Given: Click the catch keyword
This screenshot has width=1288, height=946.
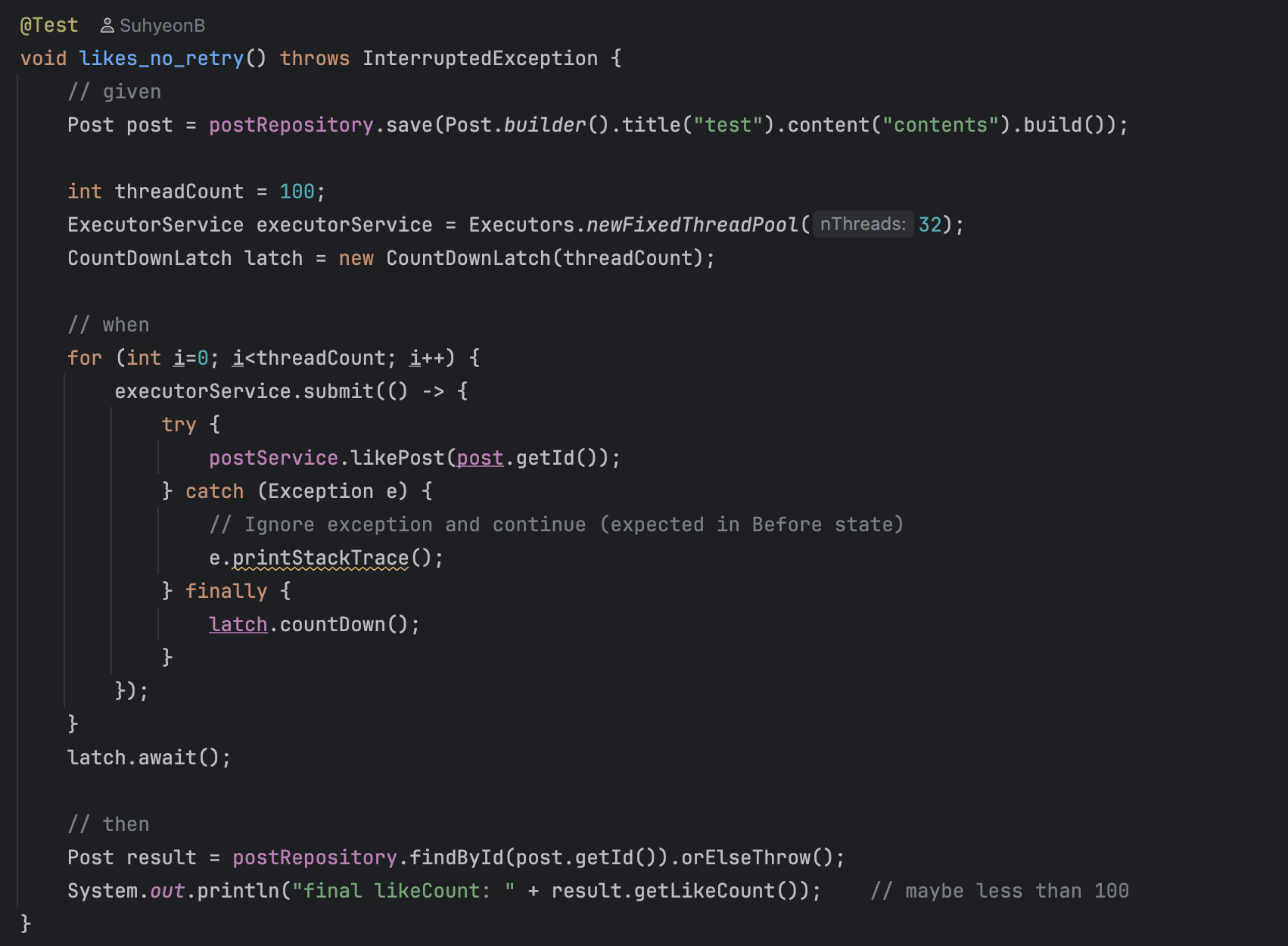Looking at the screenshot, I should pos(215,491).
